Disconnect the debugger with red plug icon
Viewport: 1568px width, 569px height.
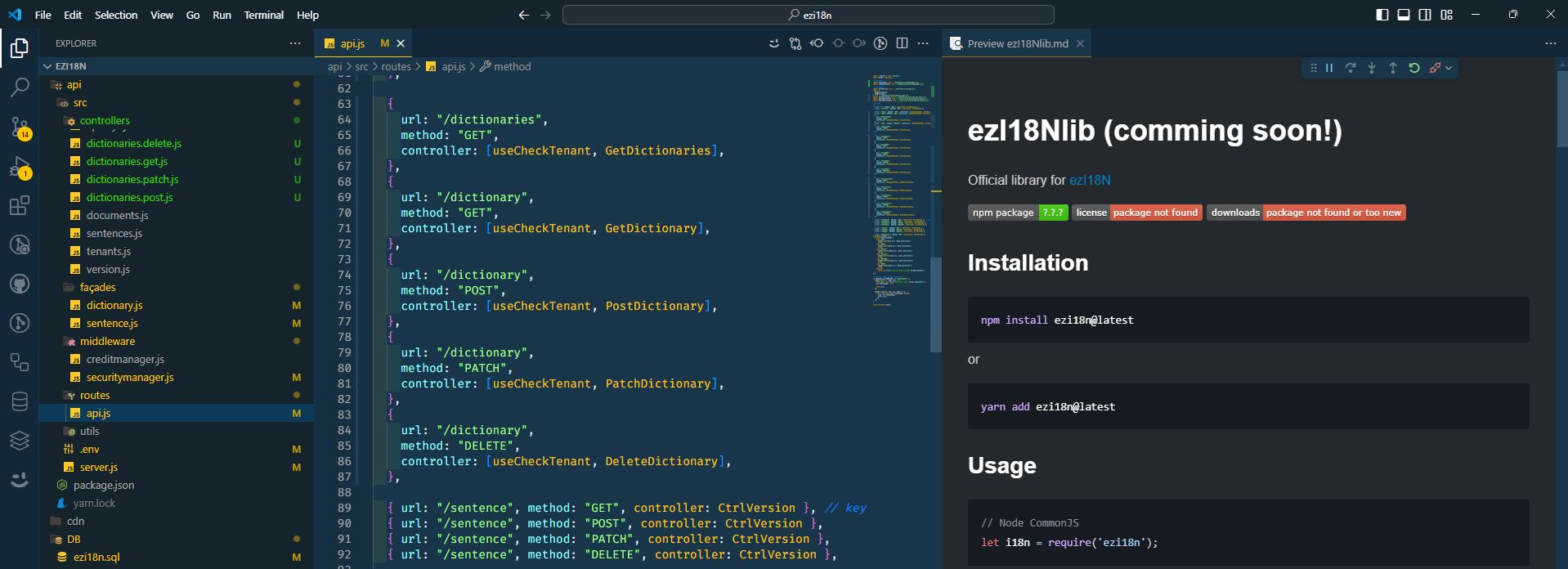1435,68
